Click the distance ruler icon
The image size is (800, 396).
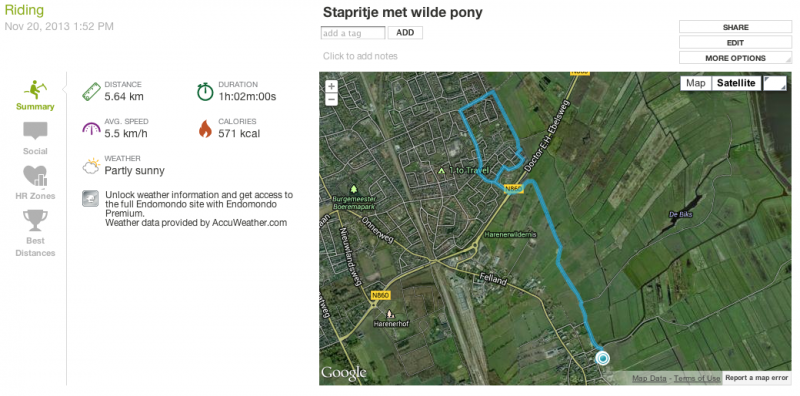point(91,92)
